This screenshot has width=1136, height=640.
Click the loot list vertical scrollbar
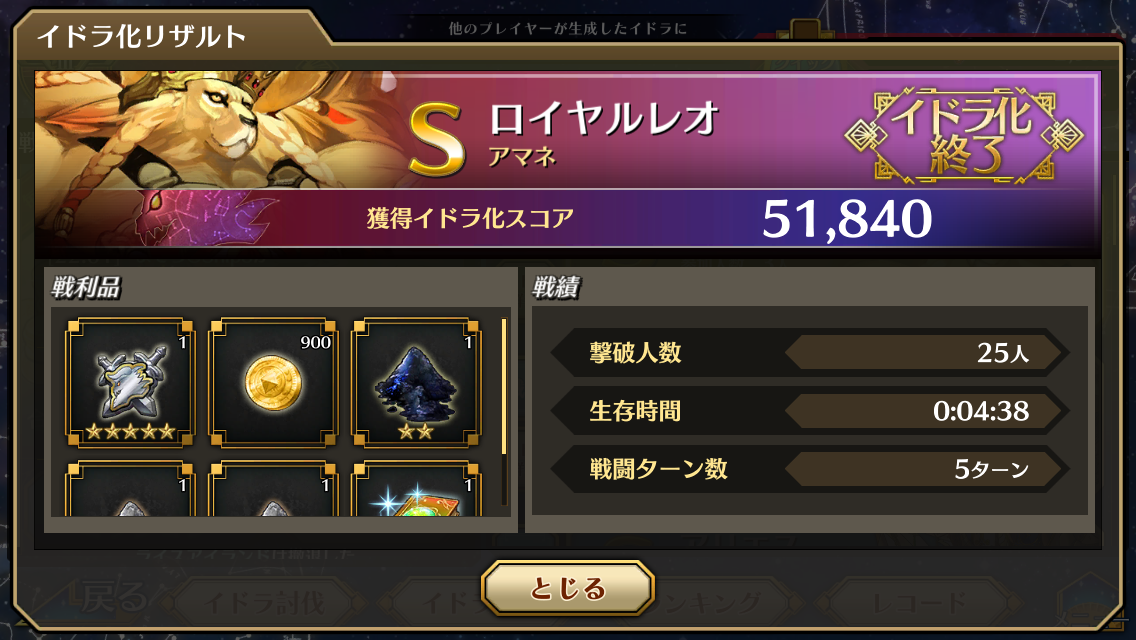[x=504, y=411]
